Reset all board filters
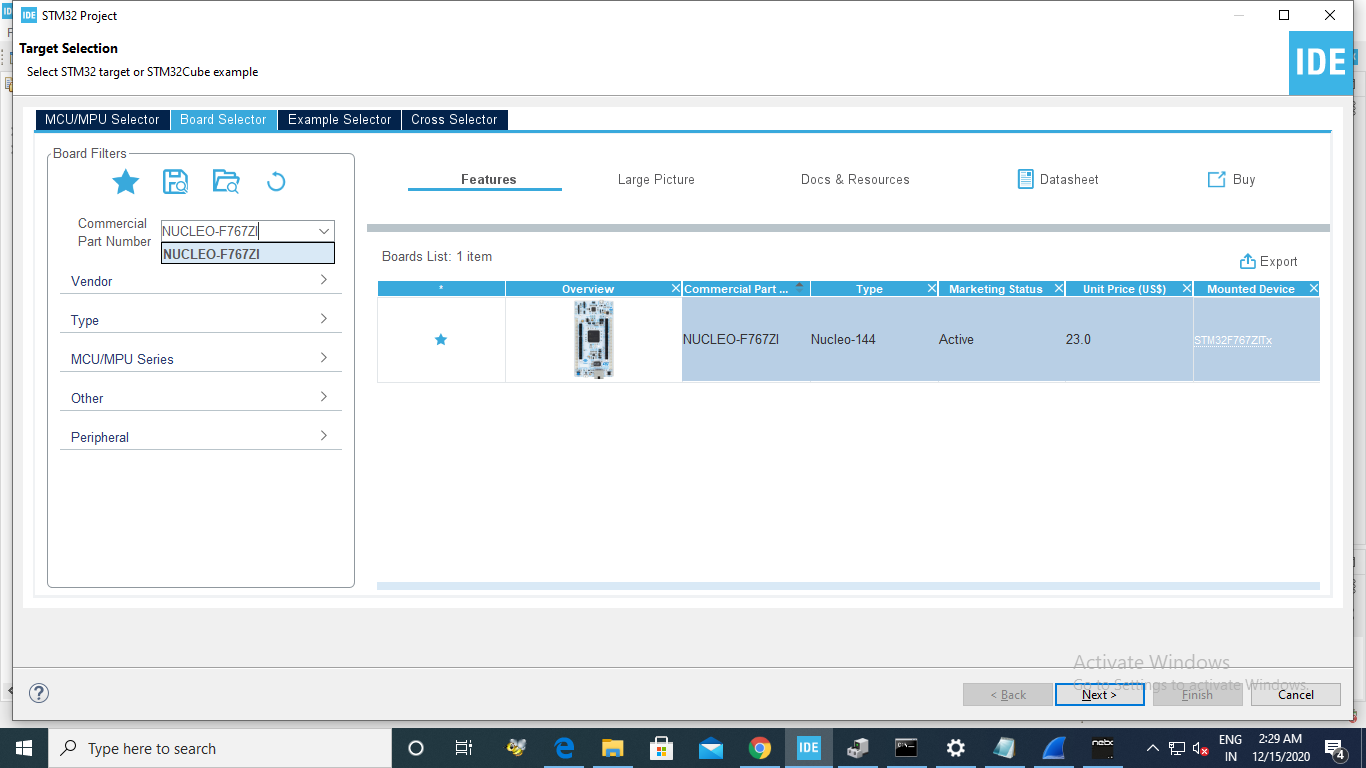 pos(276,182)
